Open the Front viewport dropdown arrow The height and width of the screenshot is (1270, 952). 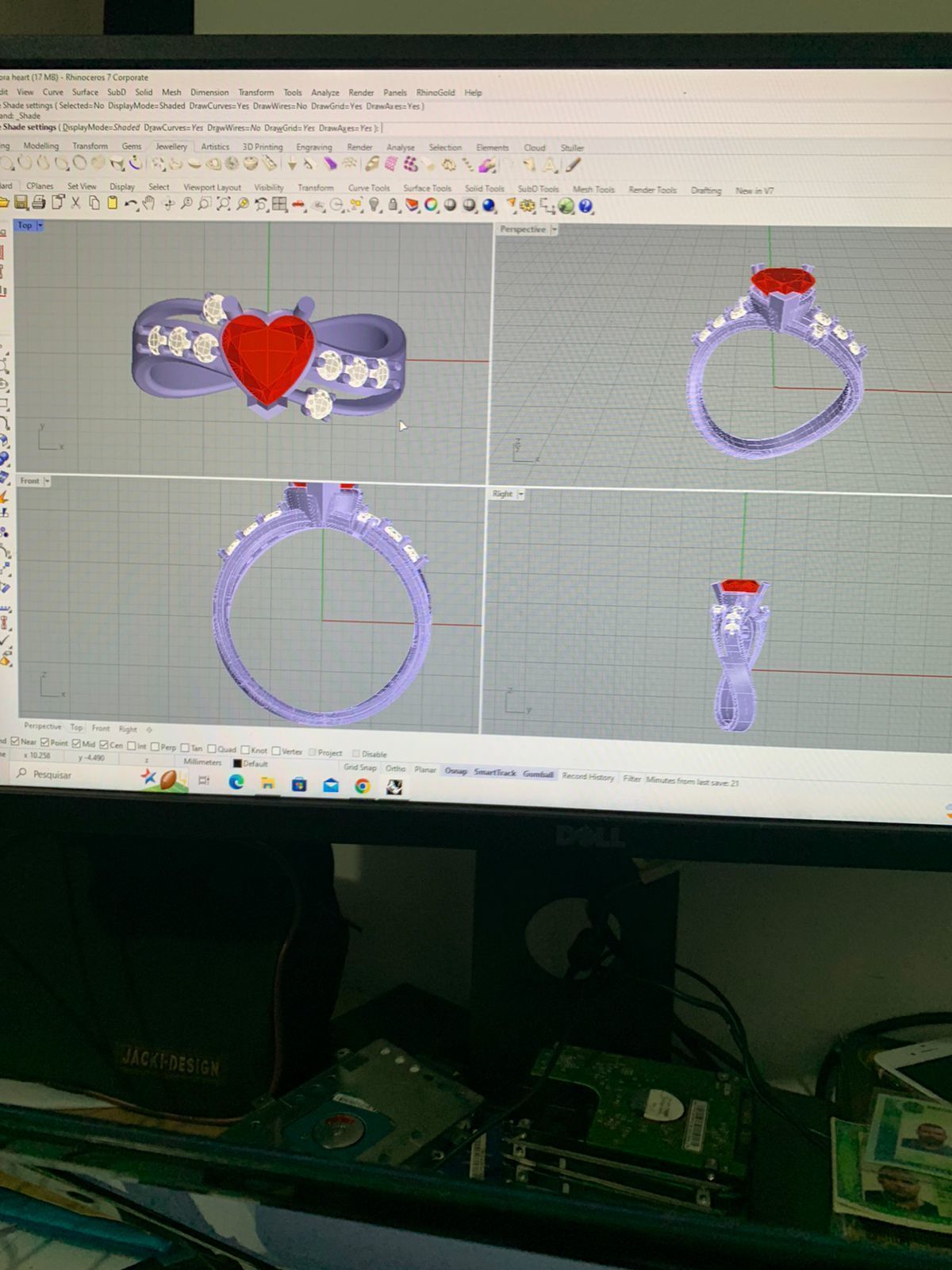[x=48, y=481]
